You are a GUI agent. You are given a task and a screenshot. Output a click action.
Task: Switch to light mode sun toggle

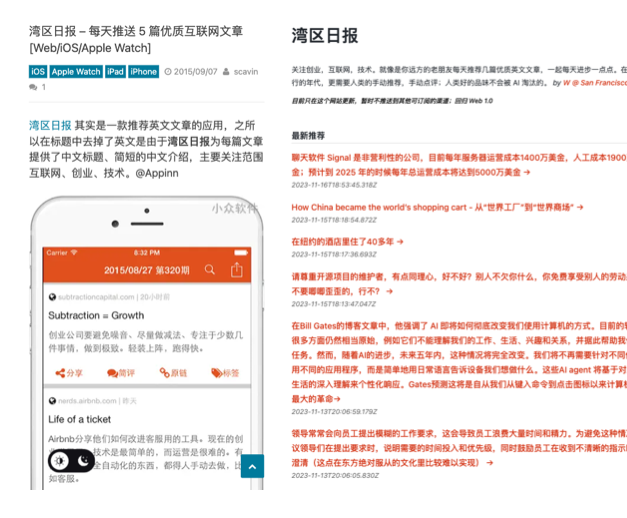point(60,461)
